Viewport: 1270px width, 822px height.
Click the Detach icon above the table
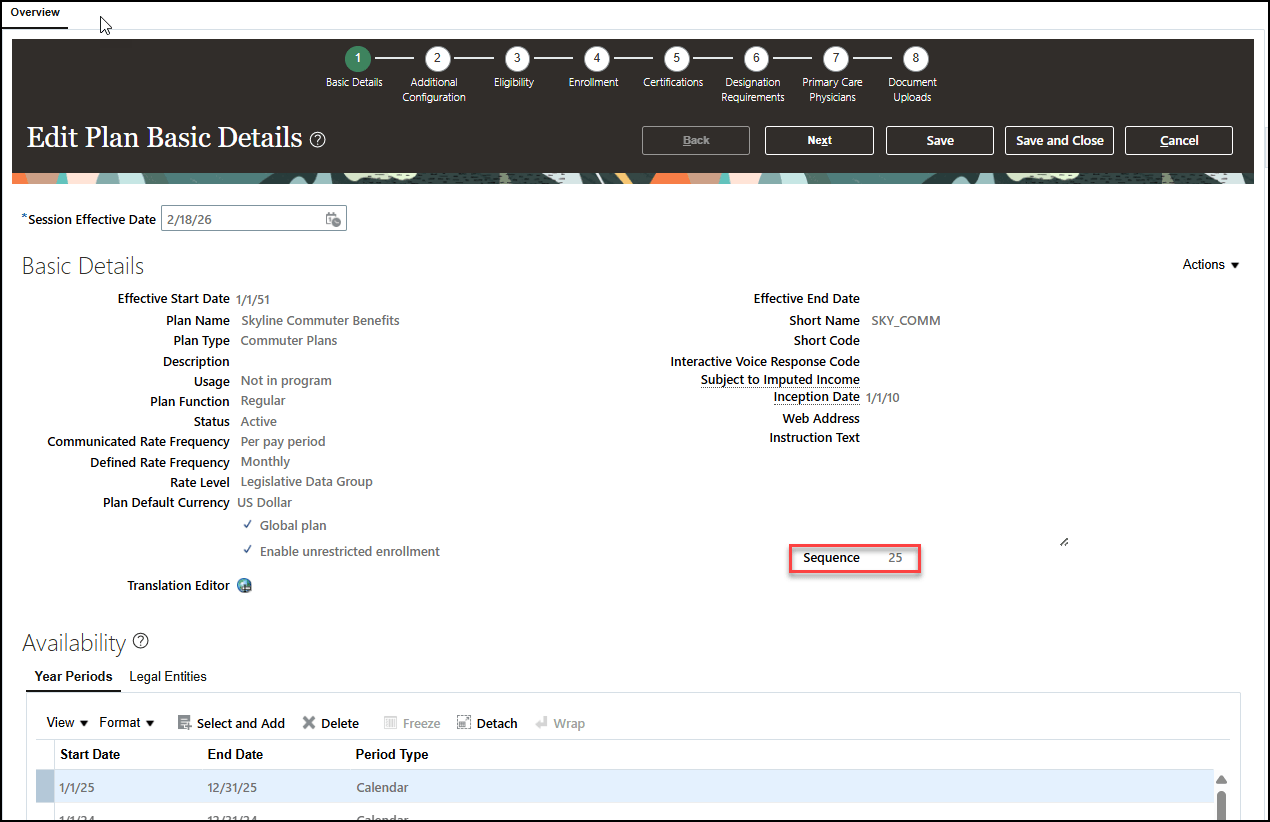462,722
